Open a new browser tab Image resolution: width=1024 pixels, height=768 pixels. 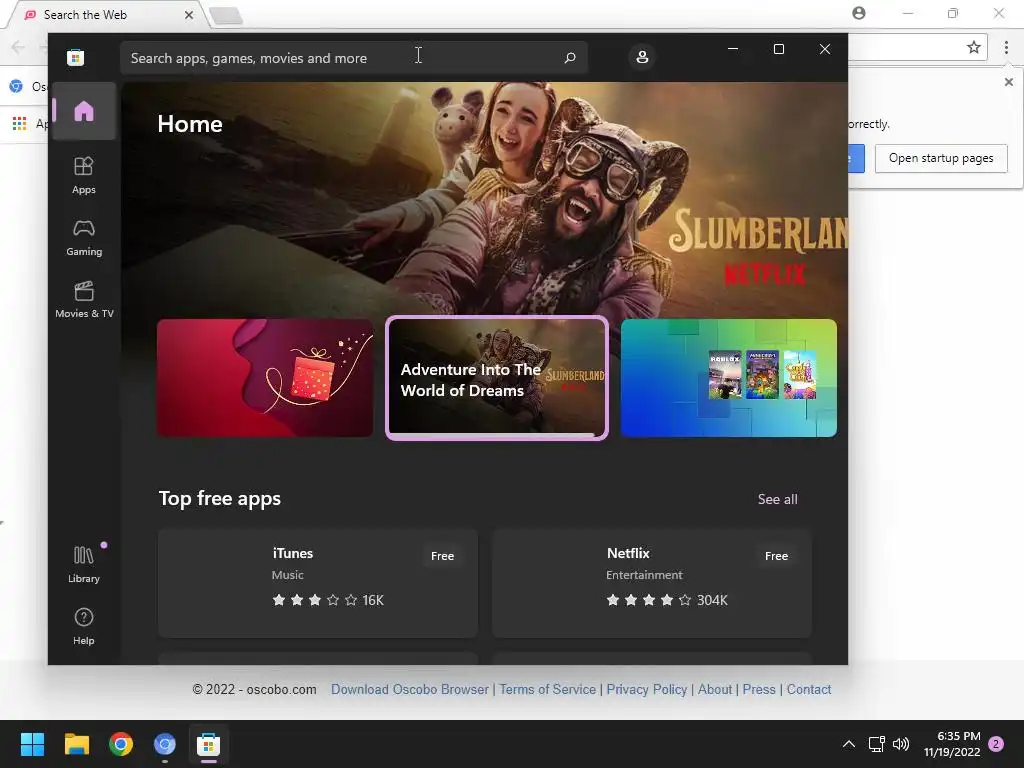tap(226, 16)
